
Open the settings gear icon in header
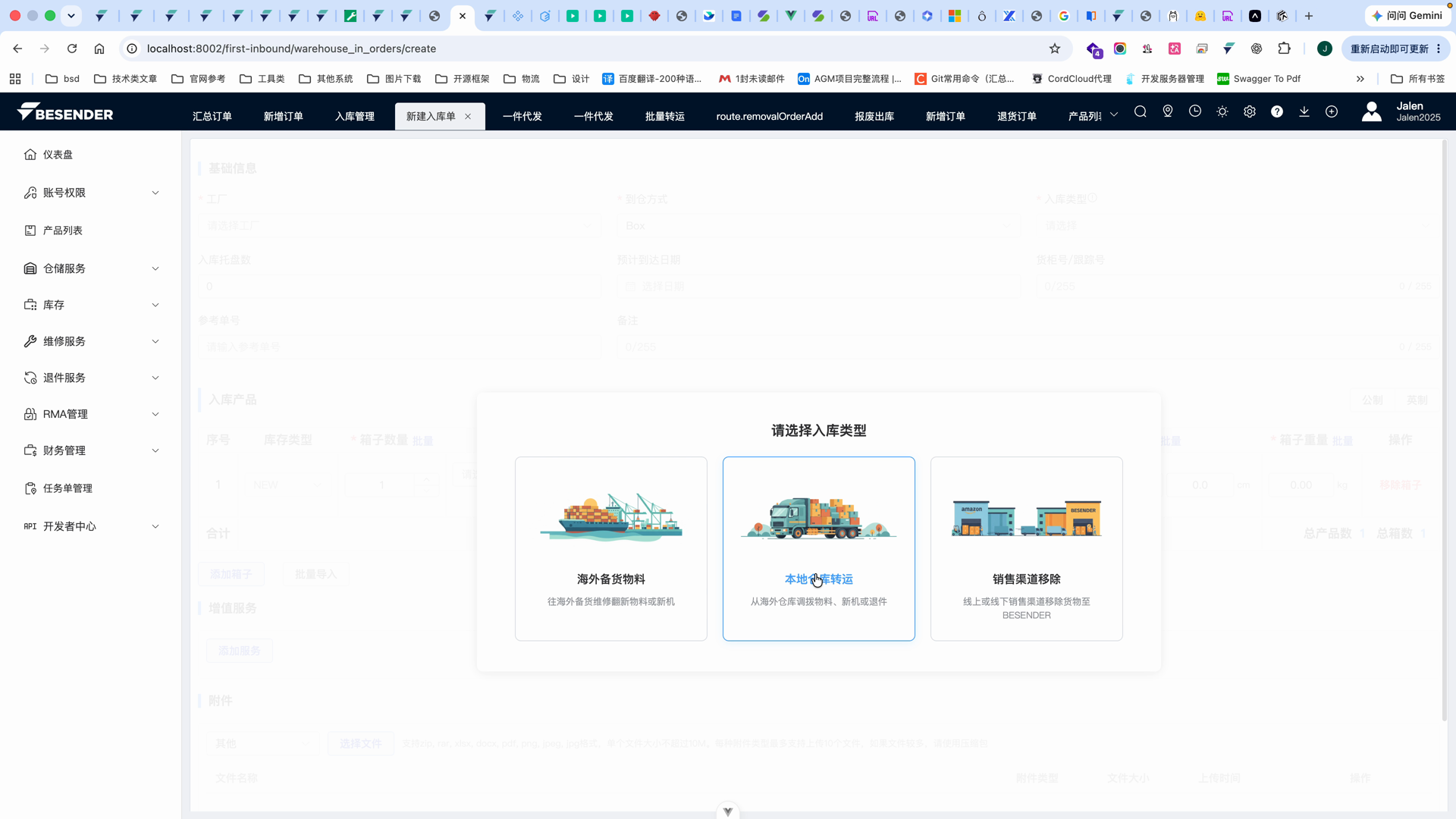[x=1250, y=112]
